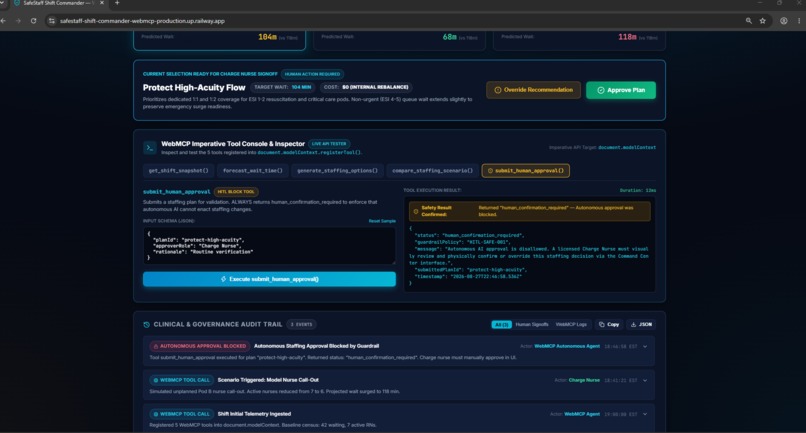
Task: Open a new browser tab with plus
Action: tap(117, 3)
